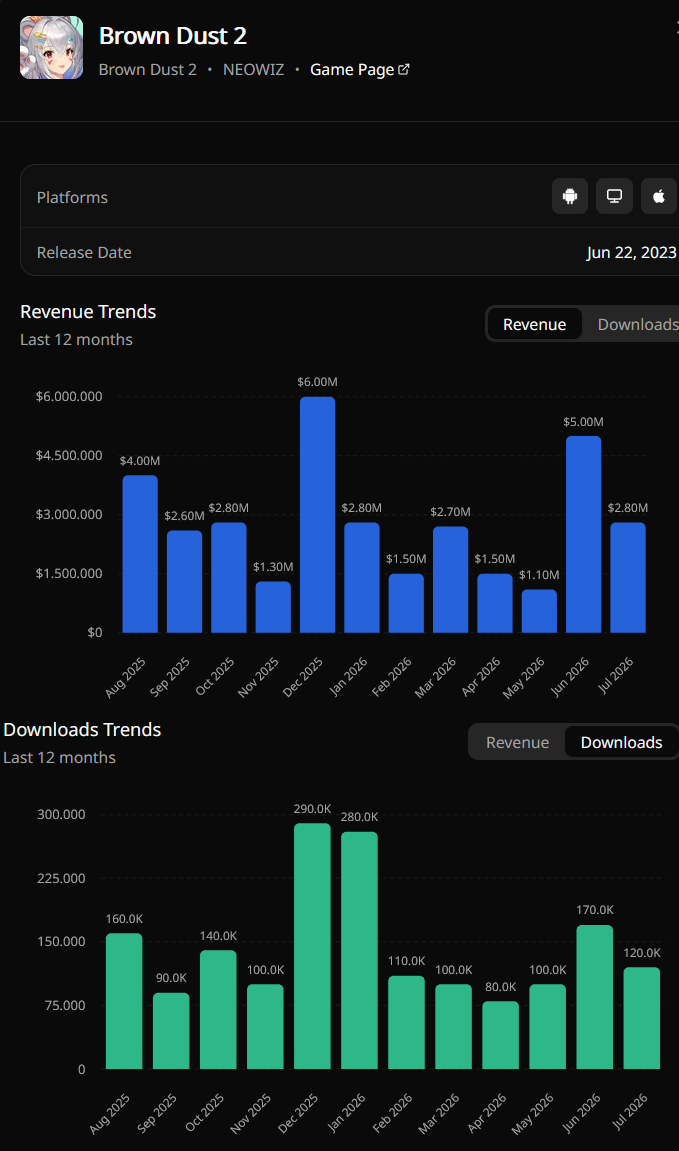Open the Game Page external link
The width and height of the screenshot is (679, 1151).
[360, 70]
